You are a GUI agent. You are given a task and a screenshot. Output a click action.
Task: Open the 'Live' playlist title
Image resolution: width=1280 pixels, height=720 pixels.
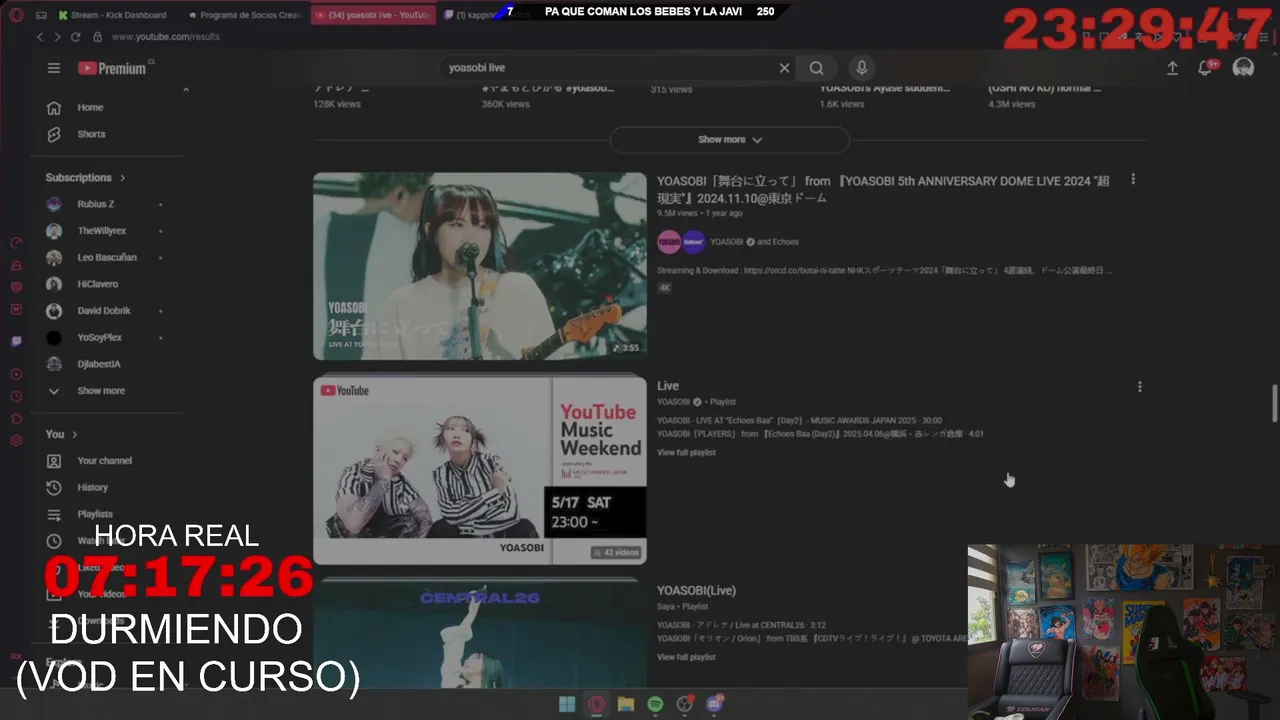668,386
